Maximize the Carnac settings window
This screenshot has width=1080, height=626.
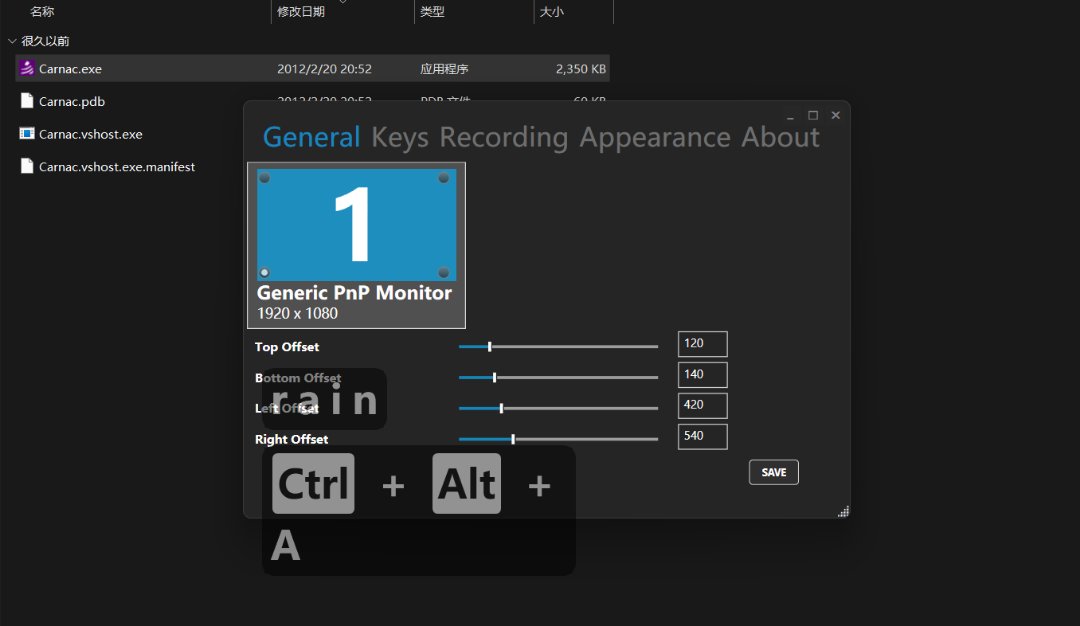[813, 116]
